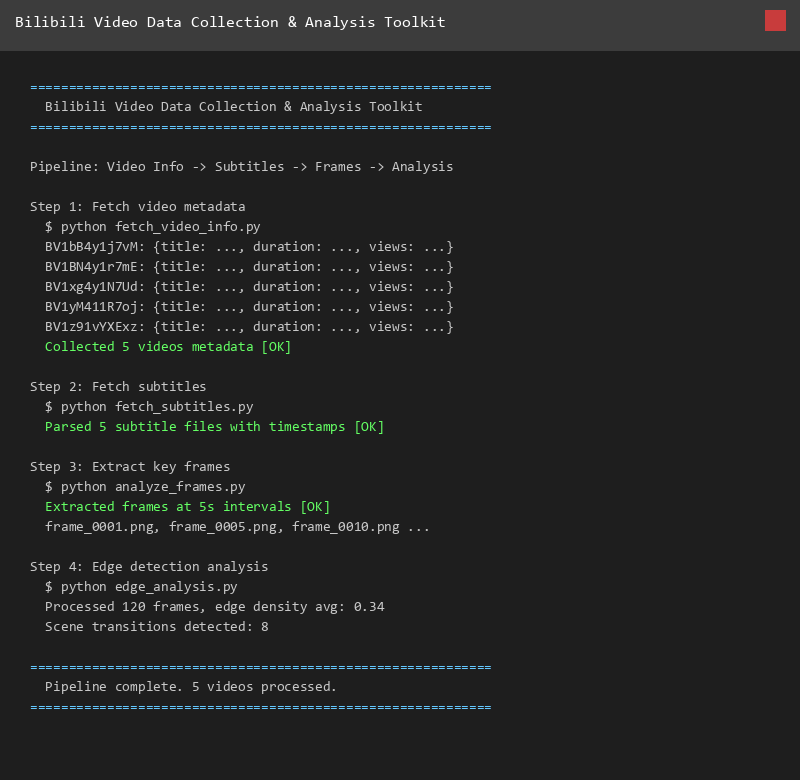Close the window with the red square button
The width and height of the screenshot is (800, 780).
(x=775, y=21)
